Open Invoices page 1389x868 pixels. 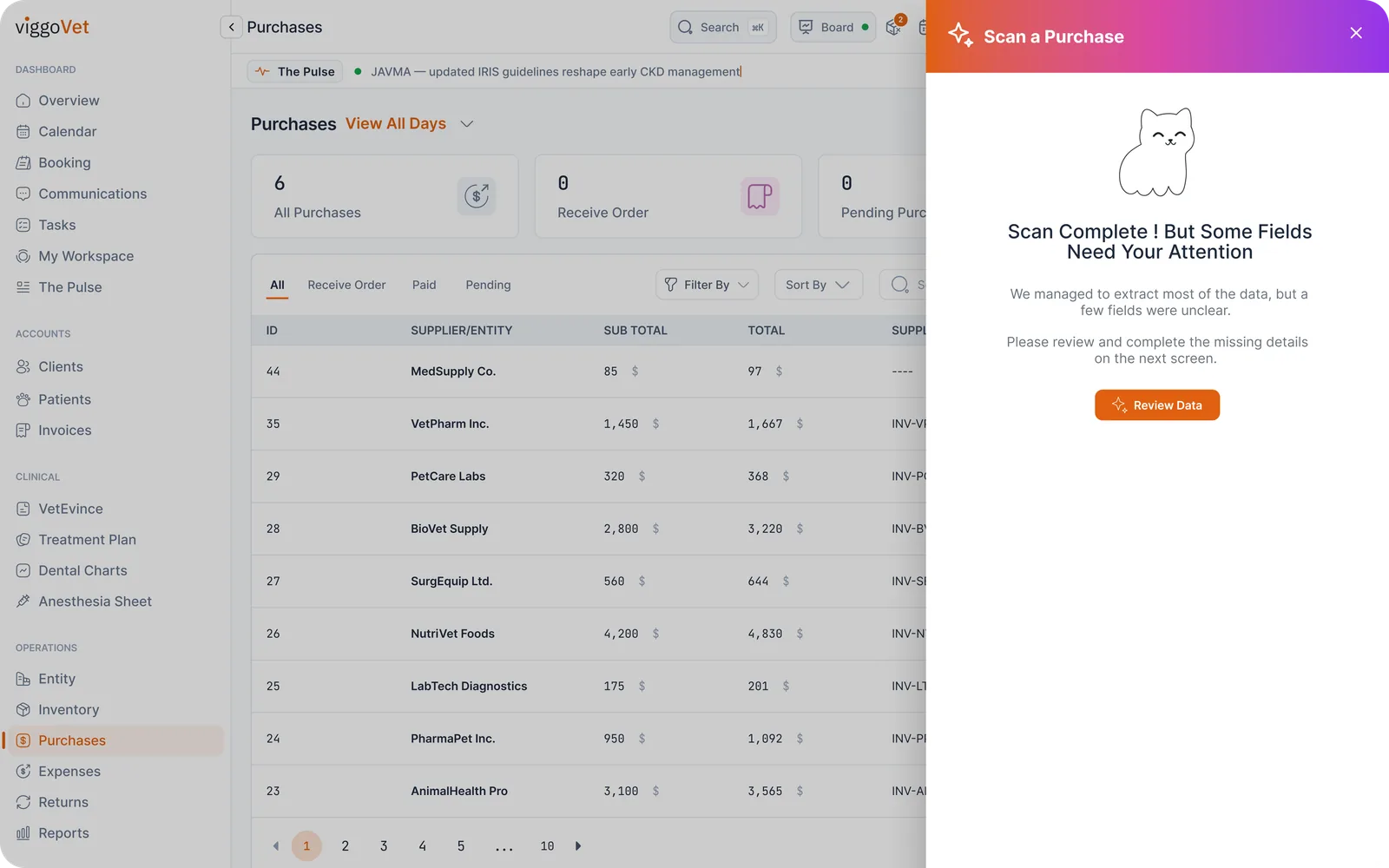[x=54, y=431]
